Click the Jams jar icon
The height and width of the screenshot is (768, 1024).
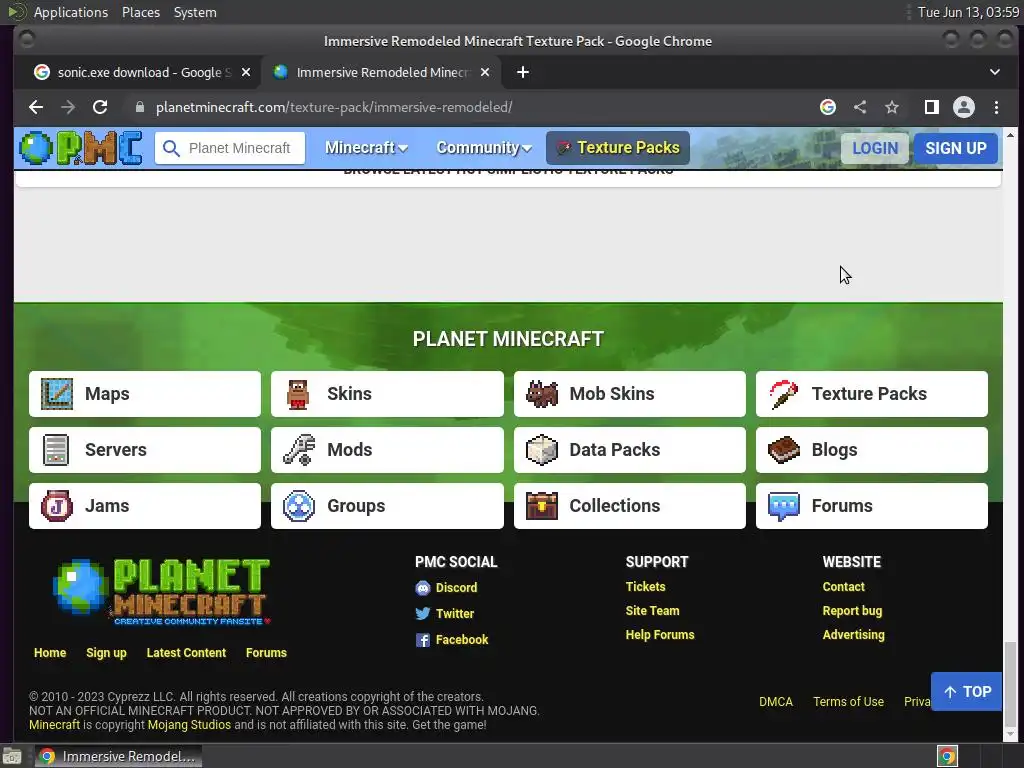click(x=57, y=506)
